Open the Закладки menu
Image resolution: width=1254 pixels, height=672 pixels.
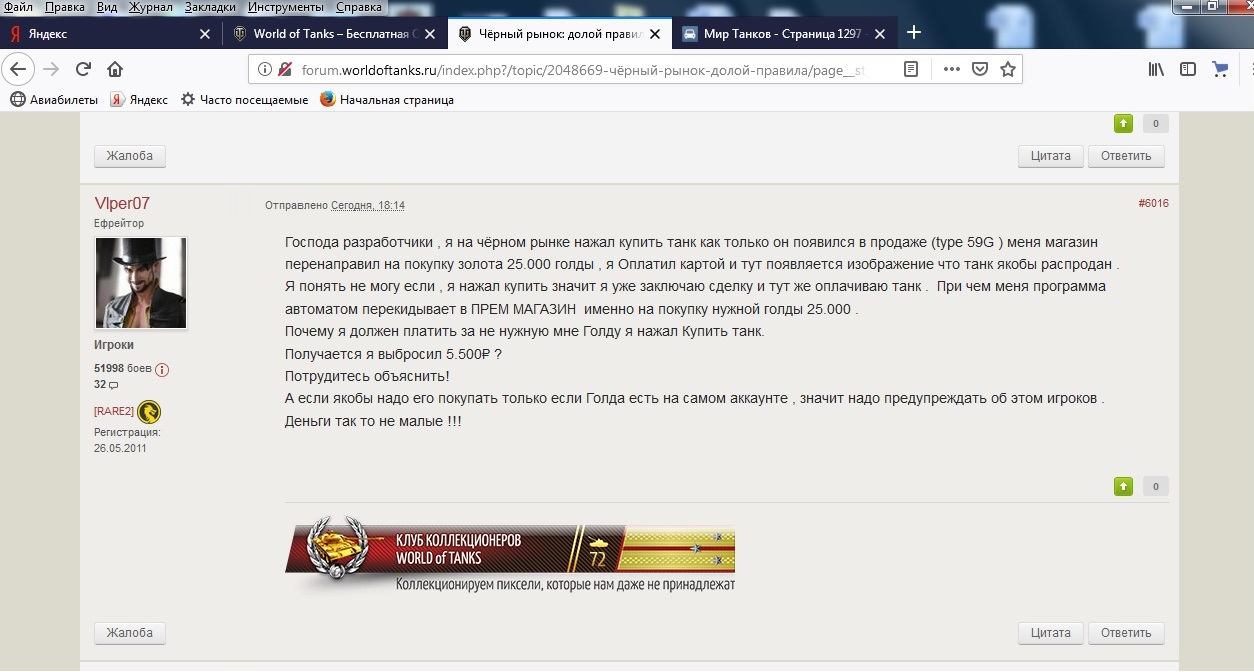click(210, 7)
